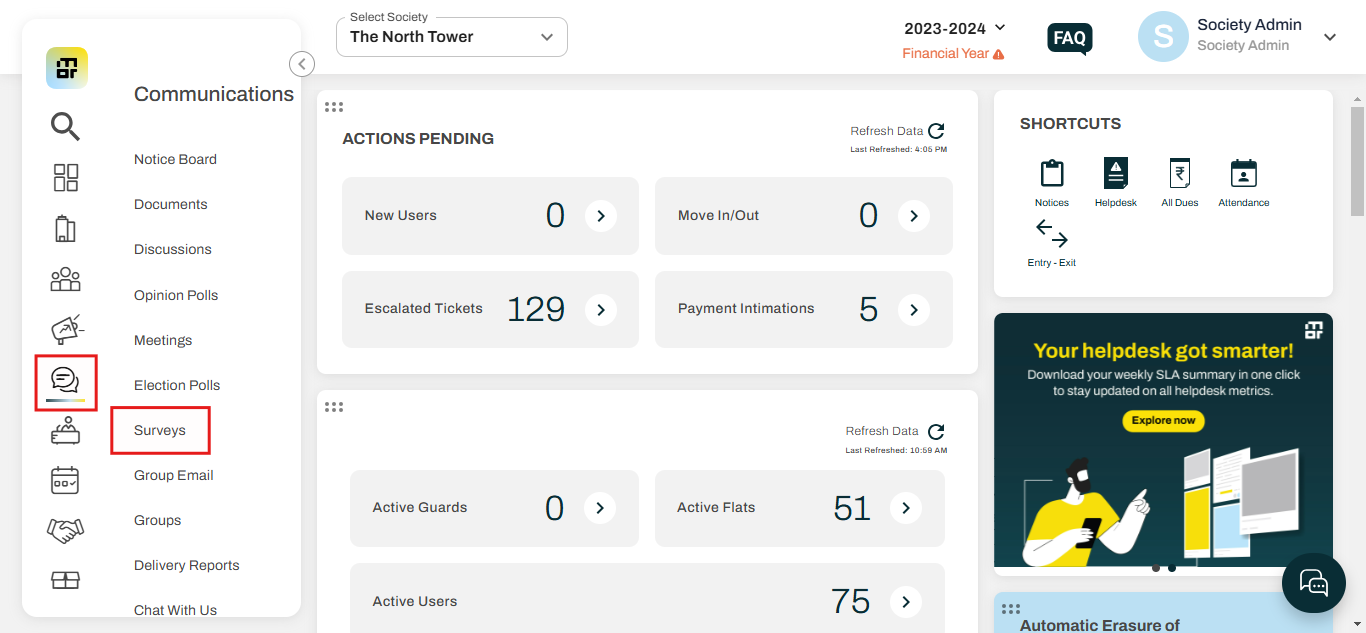Screen dimensions: 1366x633
Task: Select Group Email in Communications menu
Action: tap(174, 476)
